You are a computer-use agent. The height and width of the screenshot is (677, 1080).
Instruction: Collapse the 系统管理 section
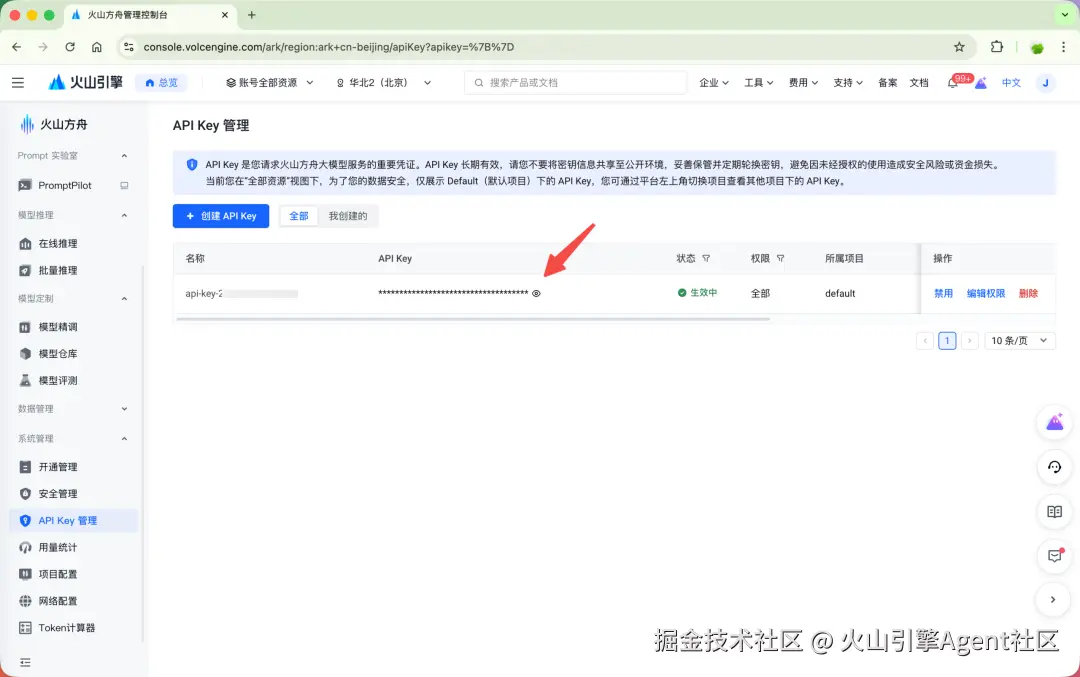coord(124,438)
